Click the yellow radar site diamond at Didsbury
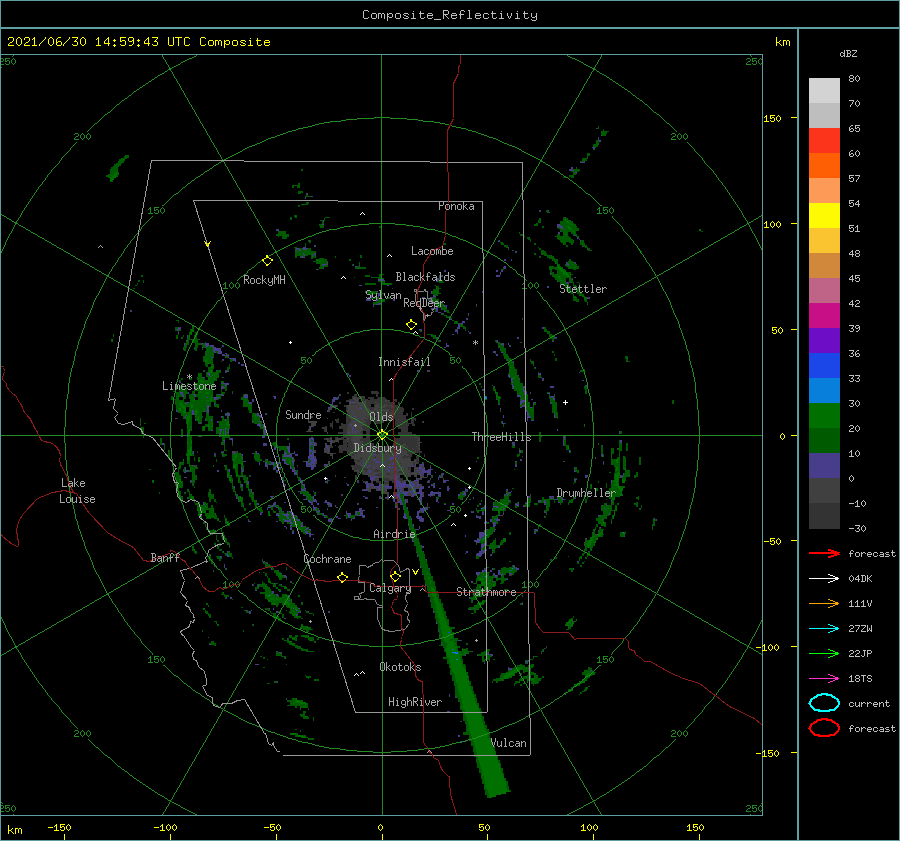The image size is (900, 841). [x=382, y=435]
